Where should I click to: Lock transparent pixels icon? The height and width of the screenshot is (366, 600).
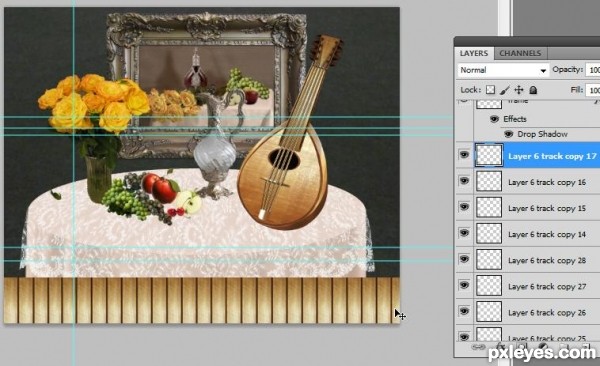(490, 90)
